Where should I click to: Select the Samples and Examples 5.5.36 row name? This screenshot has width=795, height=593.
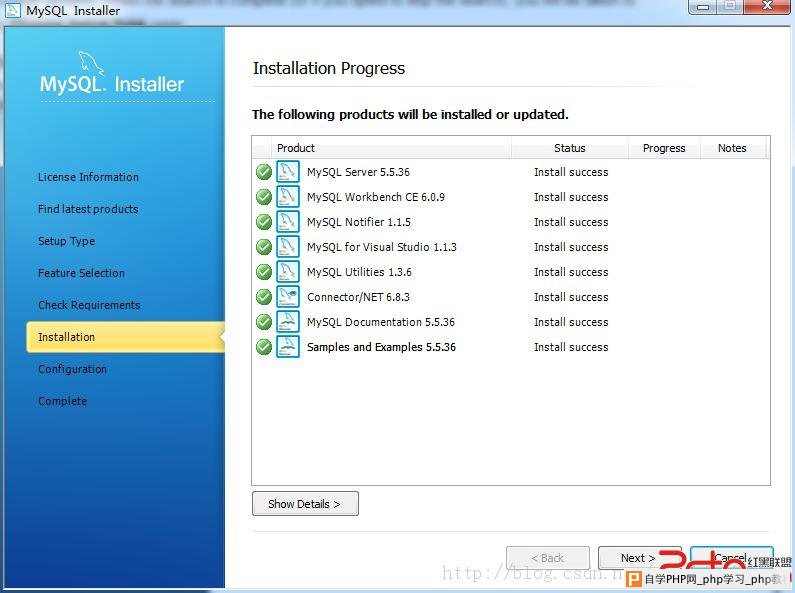381,347
